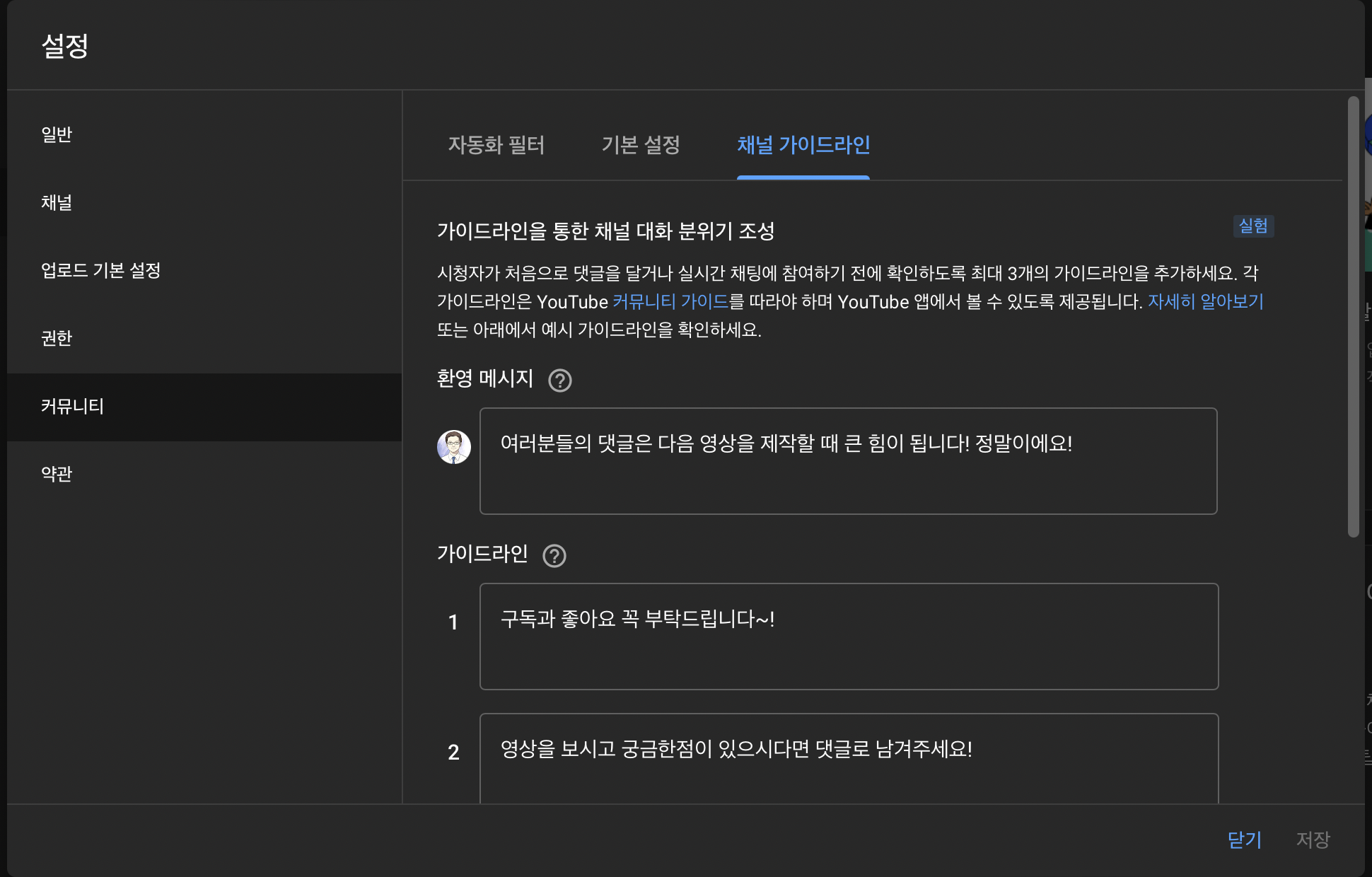This screenshot has width=1372, height=877.
Task: Open 약관 settings section
Action: pyautogui.click(x=57, y=474)
